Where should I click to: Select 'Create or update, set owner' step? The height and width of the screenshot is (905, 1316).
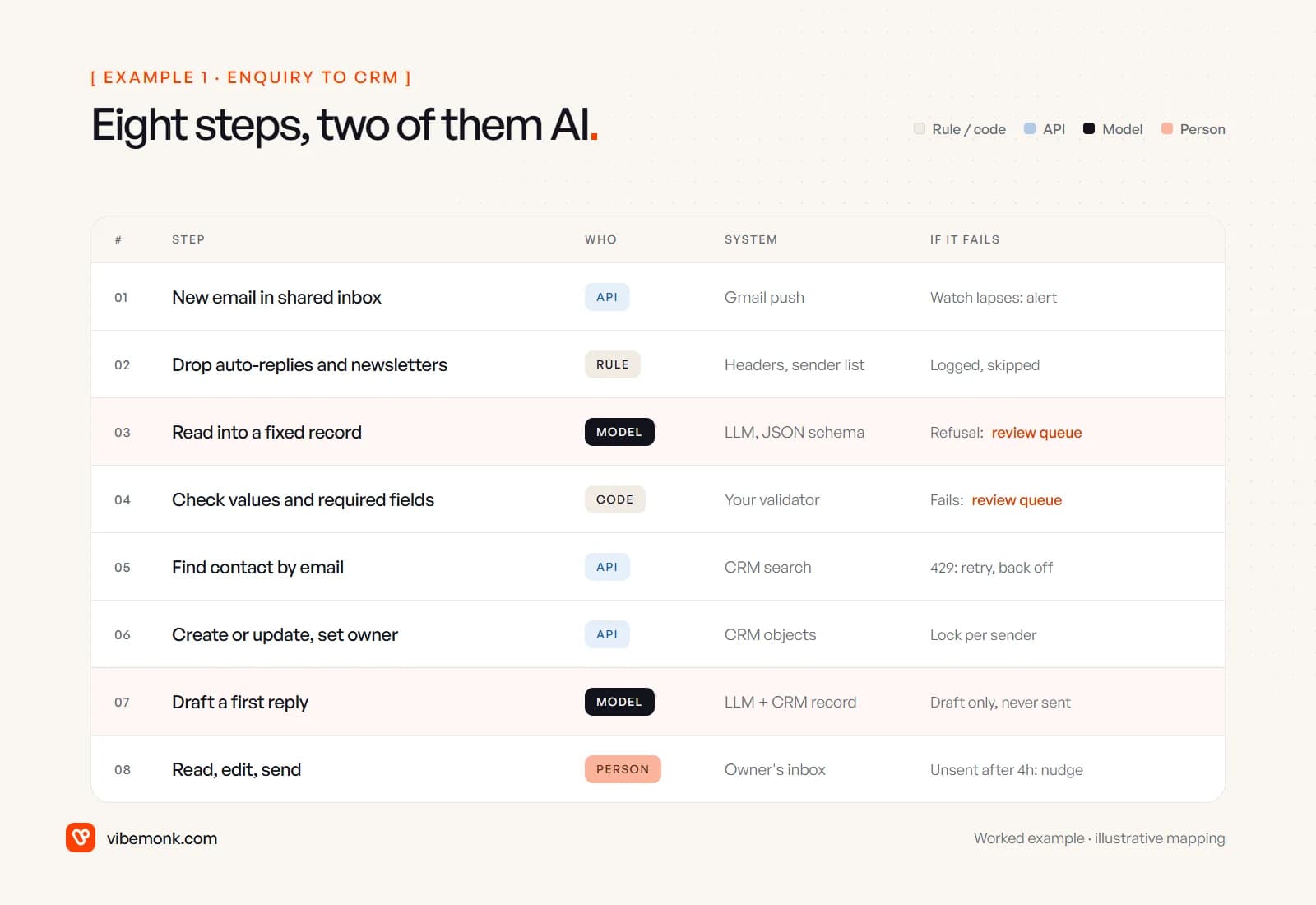pos(285,634)
